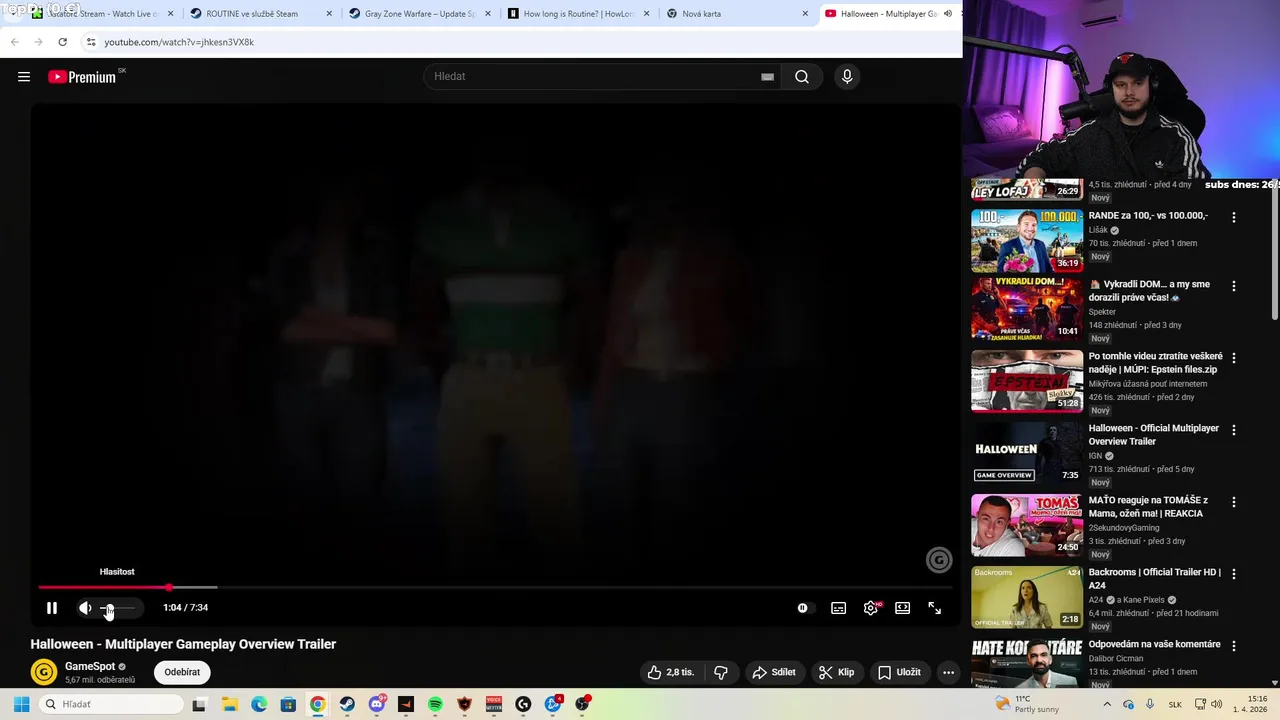Click the Klip clip button
This screenshot has height=720, width=1280.
pos(837,672)
